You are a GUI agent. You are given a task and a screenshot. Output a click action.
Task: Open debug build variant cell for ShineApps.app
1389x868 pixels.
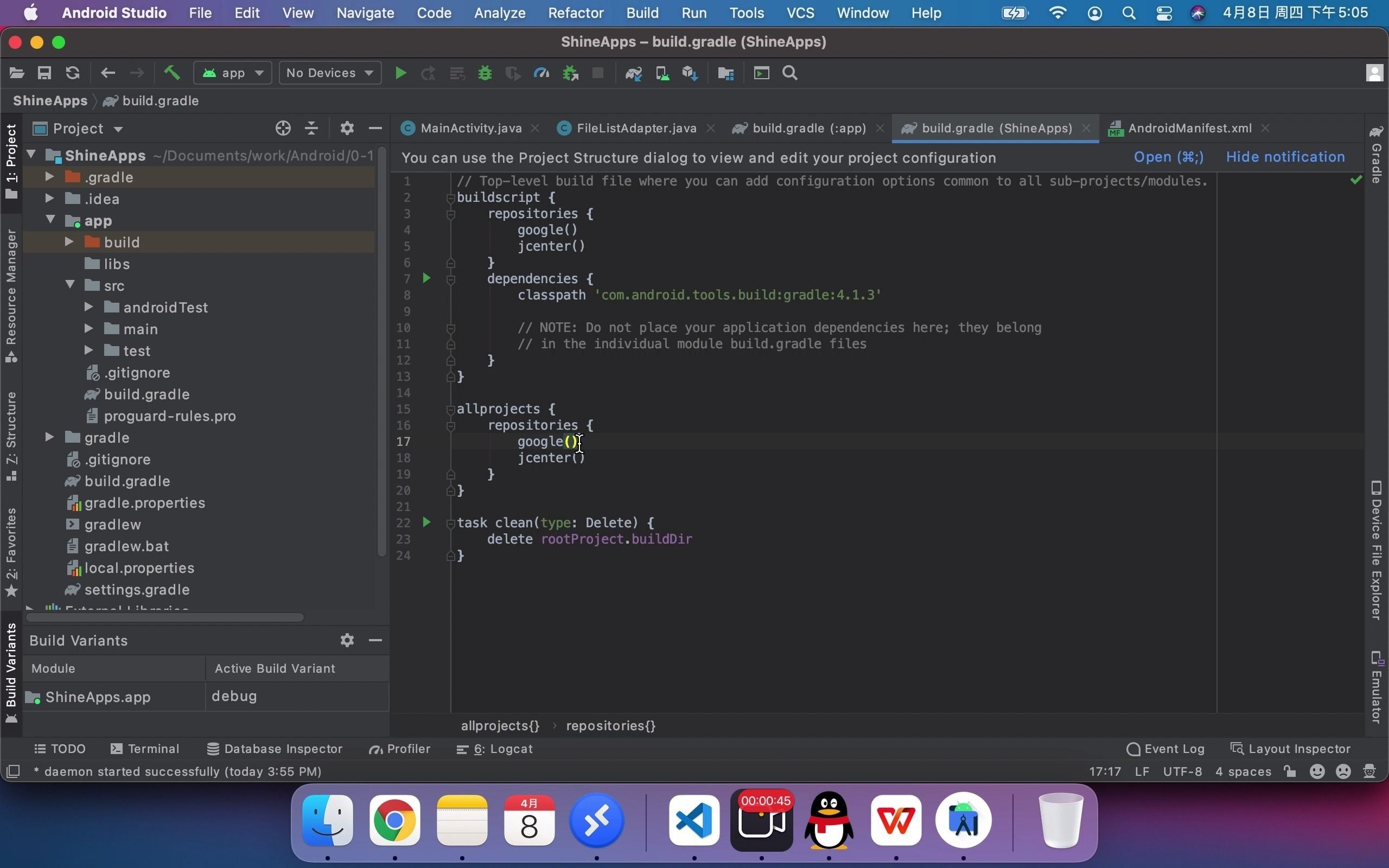[x=297, y=697]
